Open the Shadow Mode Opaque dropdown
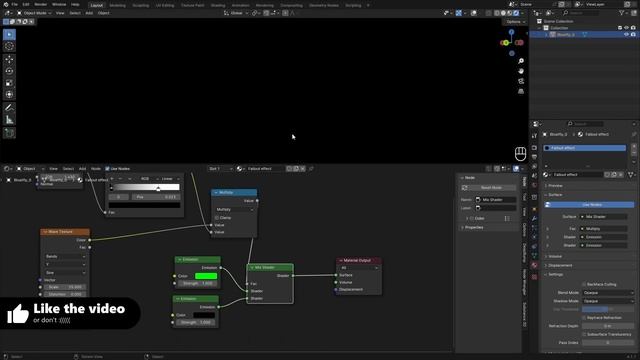This screenshot has height=360, width=640. point(608,301)
